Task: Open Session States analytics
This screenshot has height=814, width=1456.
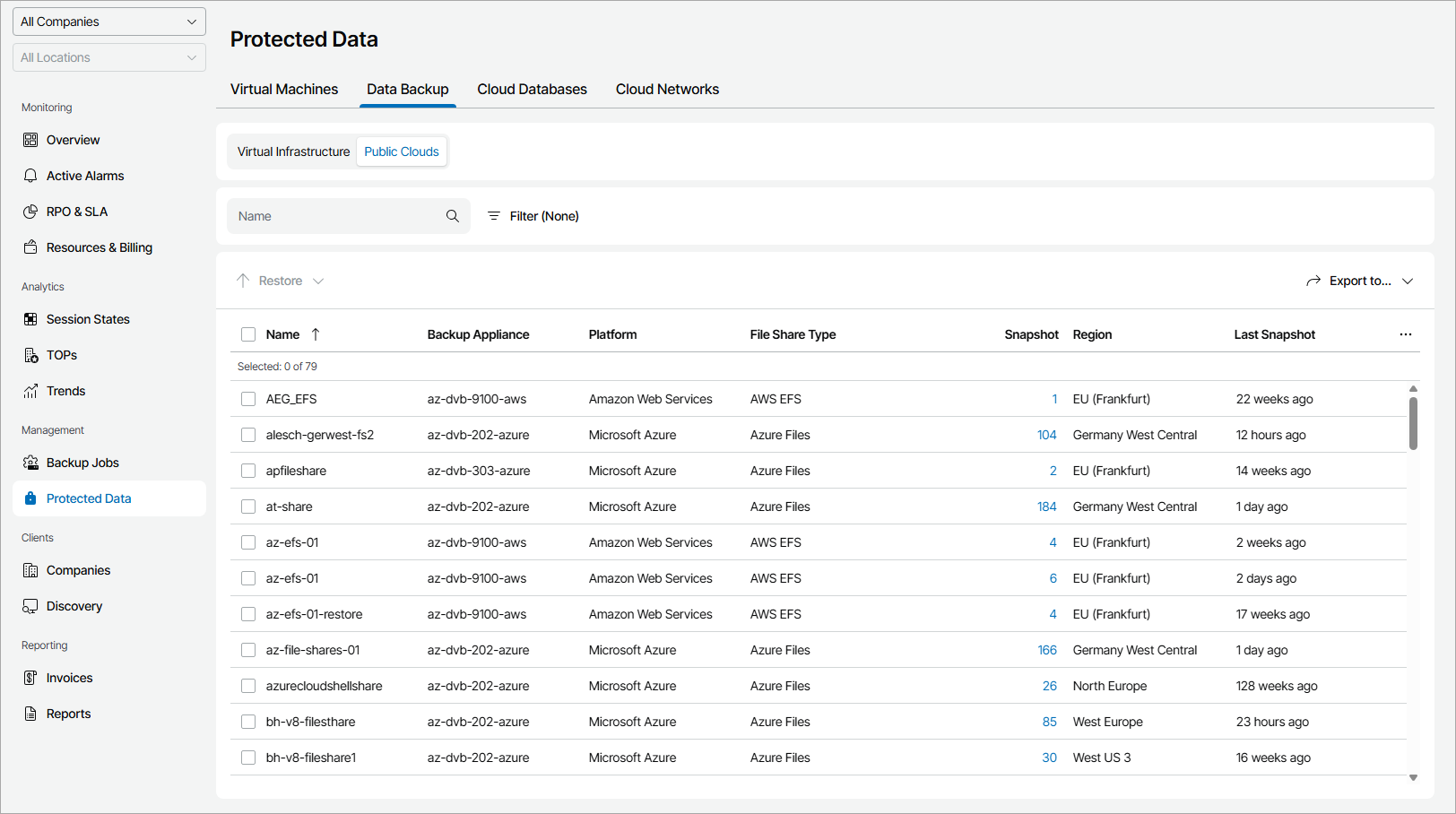Action: 87,318
